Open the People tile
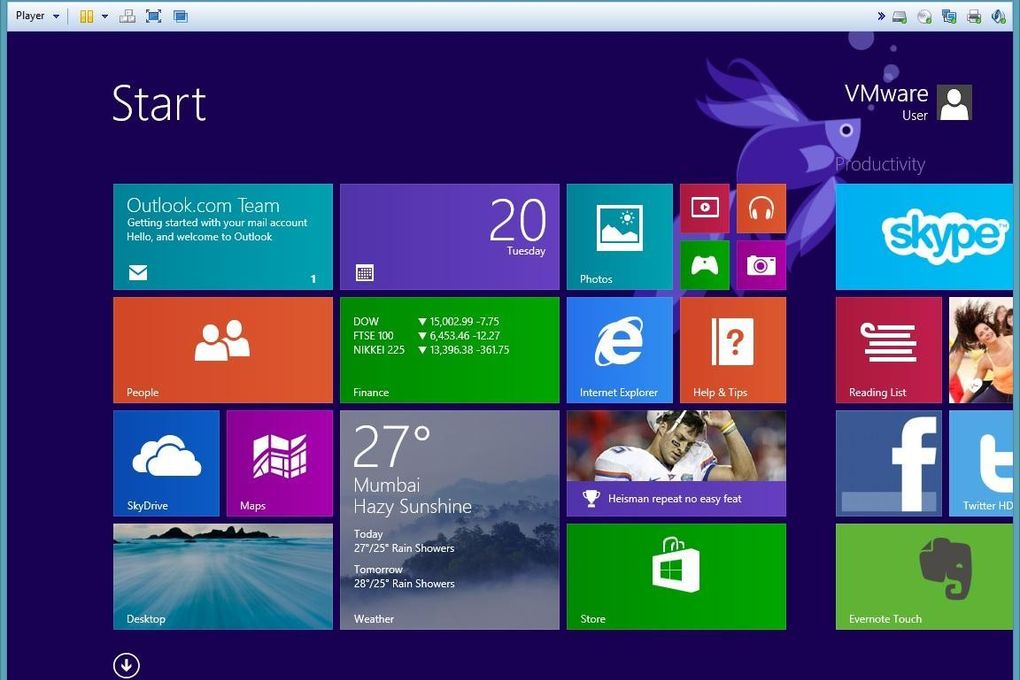This screenshot has height=680, width=1020. [x=222, y=350]
